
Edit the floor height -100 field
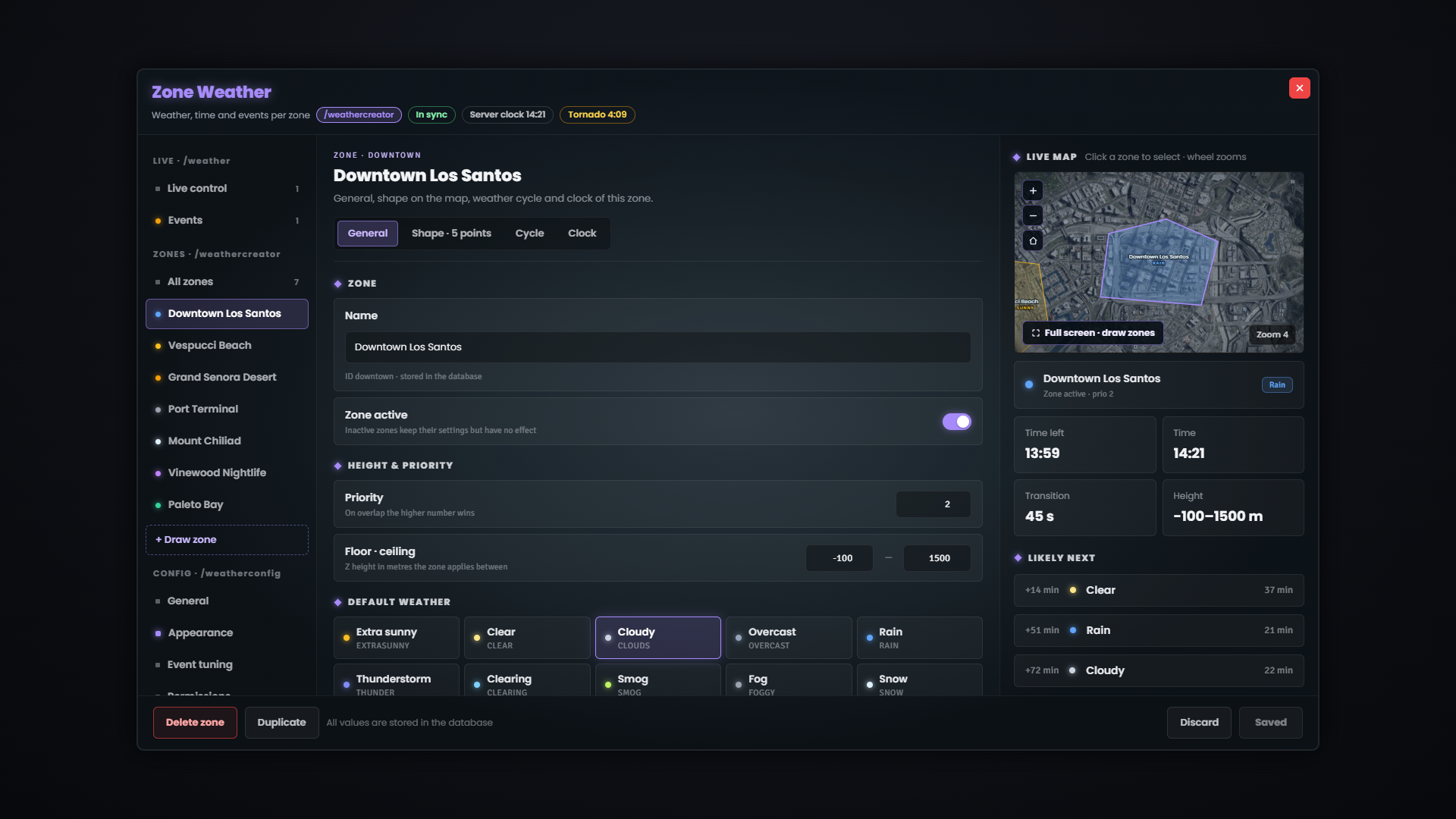point(839,558)
